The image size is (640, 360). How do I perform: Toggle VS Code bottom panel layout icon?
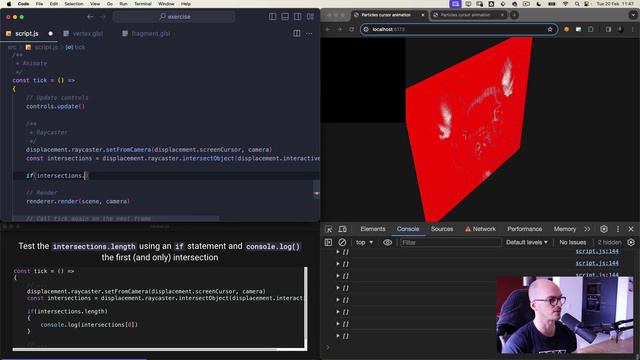(285, 17)
